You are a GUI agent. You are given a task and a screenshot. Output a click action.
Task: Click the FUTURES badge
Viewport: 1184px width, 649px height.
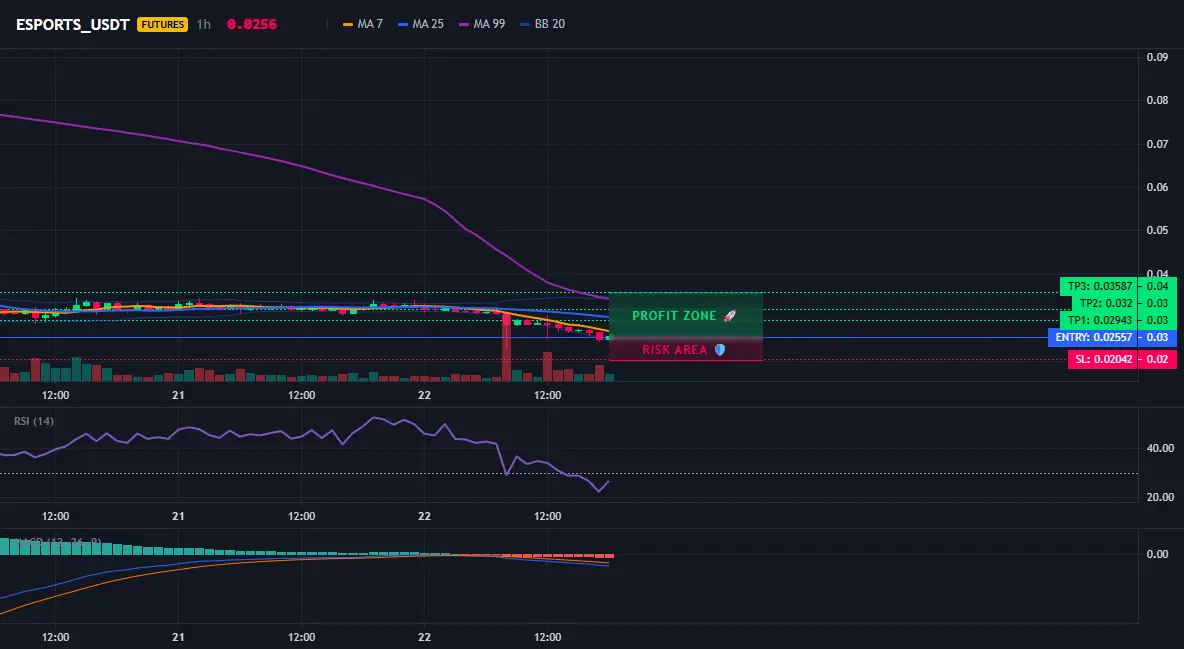point(162,24)
